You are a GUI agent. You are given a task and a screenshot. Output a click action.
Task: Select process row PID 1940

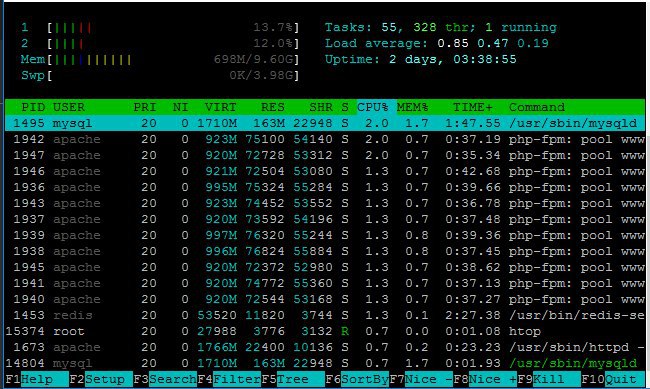pyautogui.click(x=325, y=299)
